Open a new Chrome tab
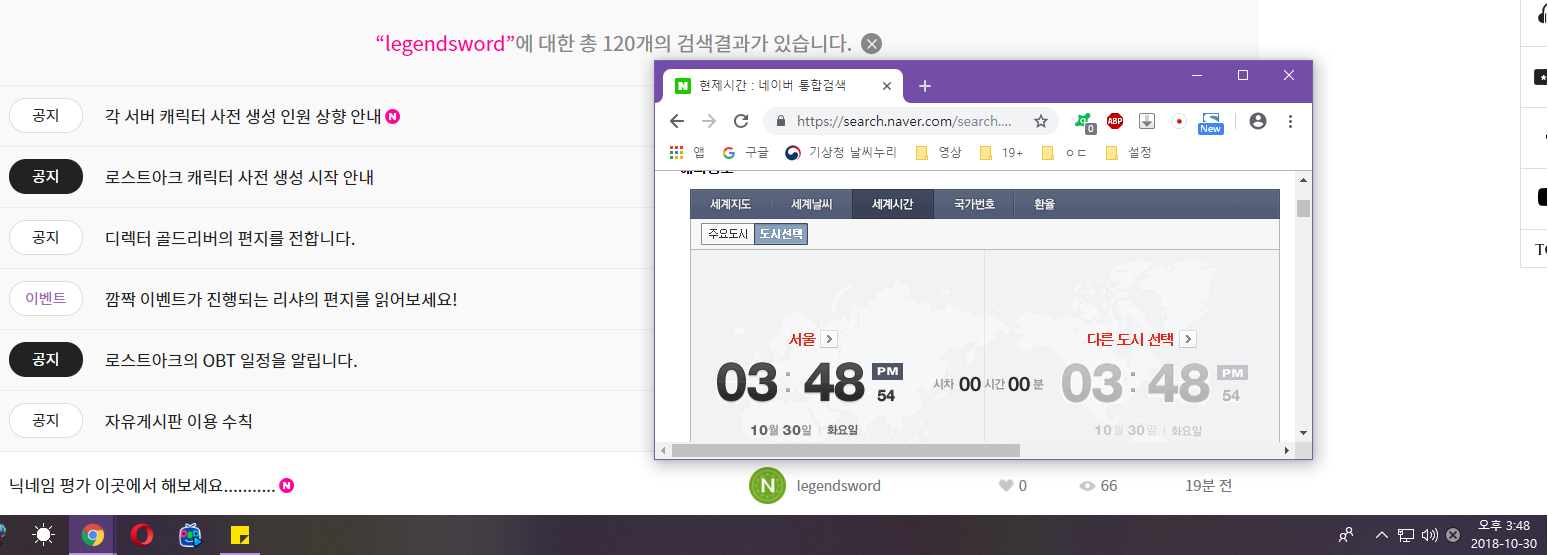The image size is (1548, 555). pyautogui.click(x=925, y=86)
